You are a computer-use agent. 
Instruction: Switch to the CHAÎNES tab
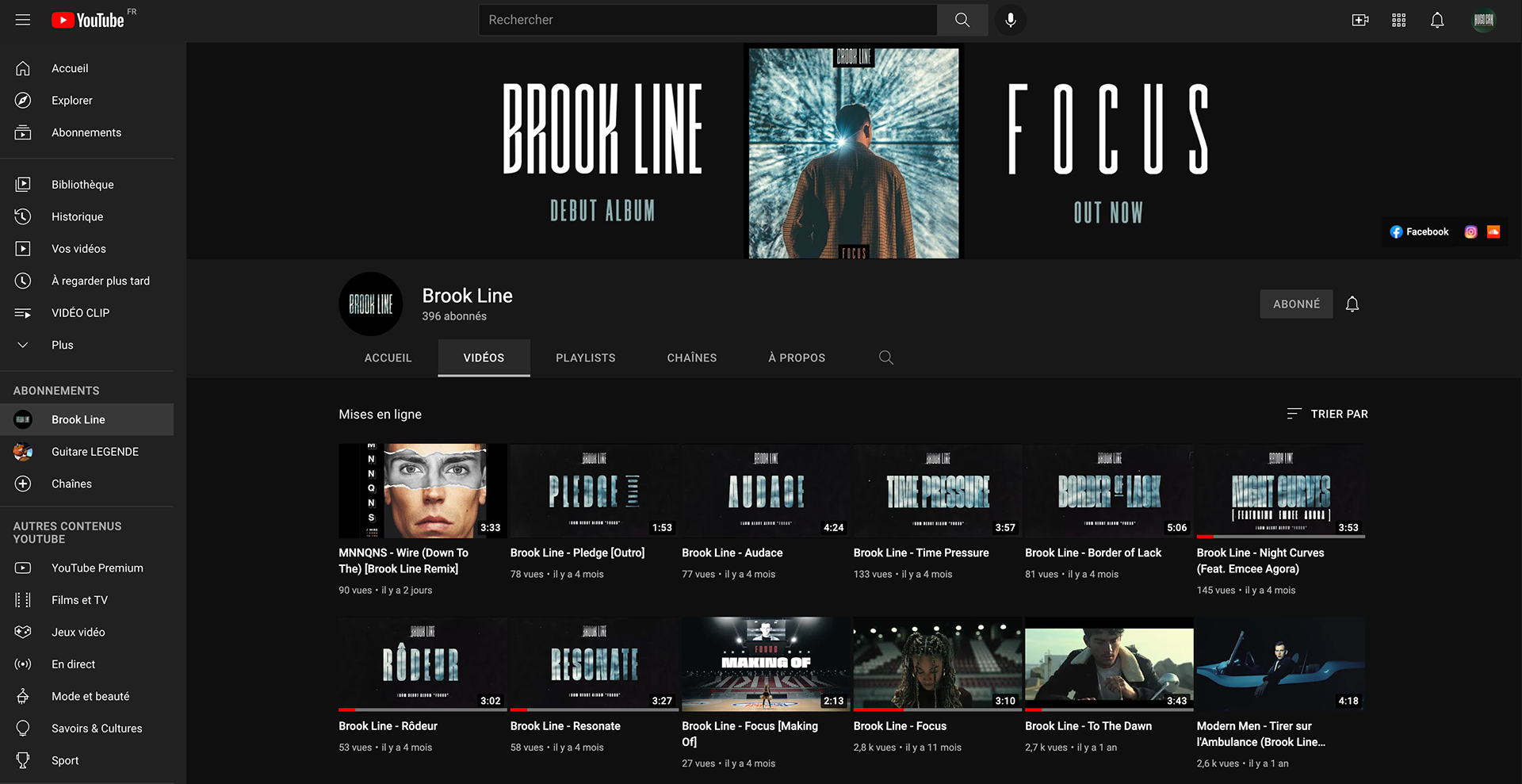[692, 358]
